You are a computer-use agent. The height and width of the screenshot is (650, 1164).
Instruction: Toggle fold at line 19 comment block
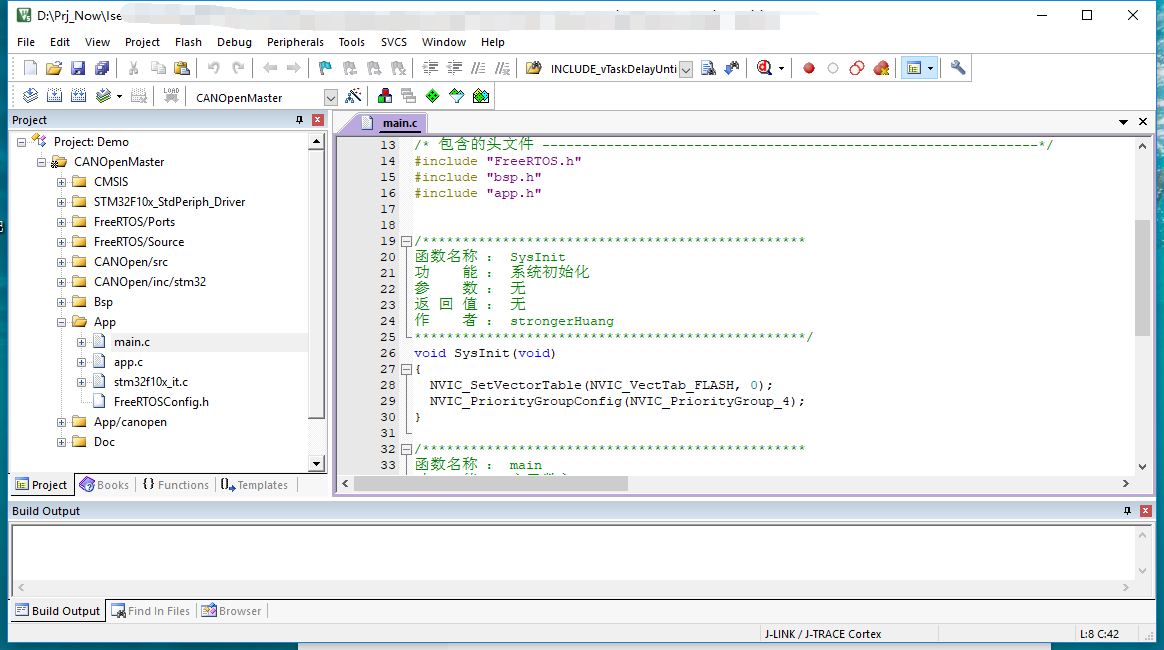tap(406, 241)
